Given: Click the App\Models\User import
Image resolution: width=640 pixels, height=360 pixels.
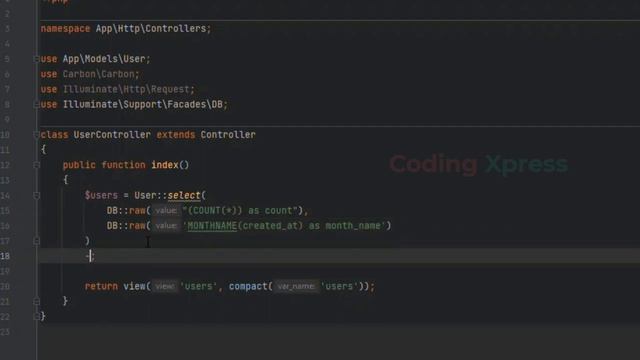Looking at the screenshot, I should click(x=104, y=59).
